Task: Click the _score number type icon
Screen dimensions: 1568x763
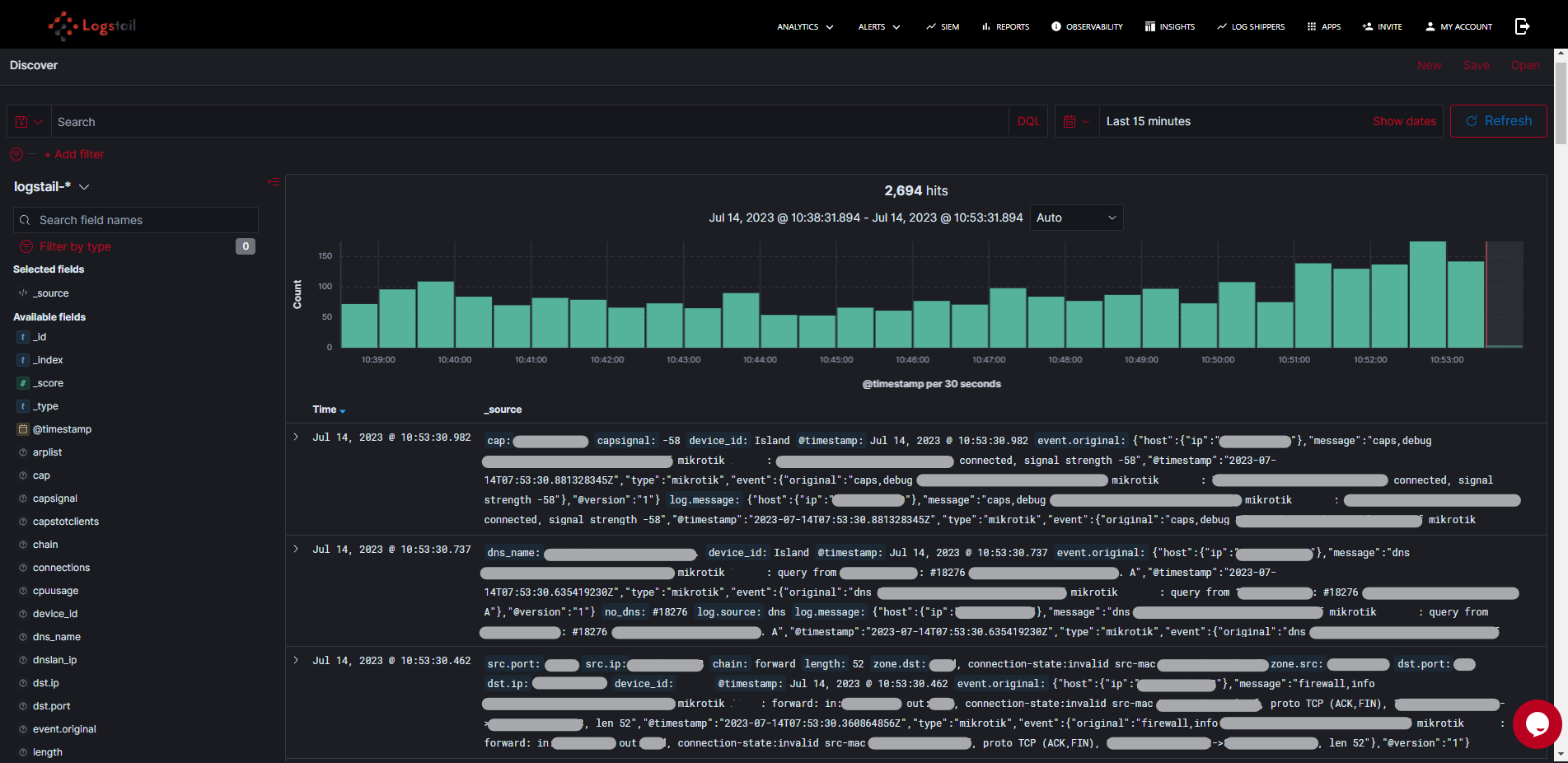Action: pos(23,383)
